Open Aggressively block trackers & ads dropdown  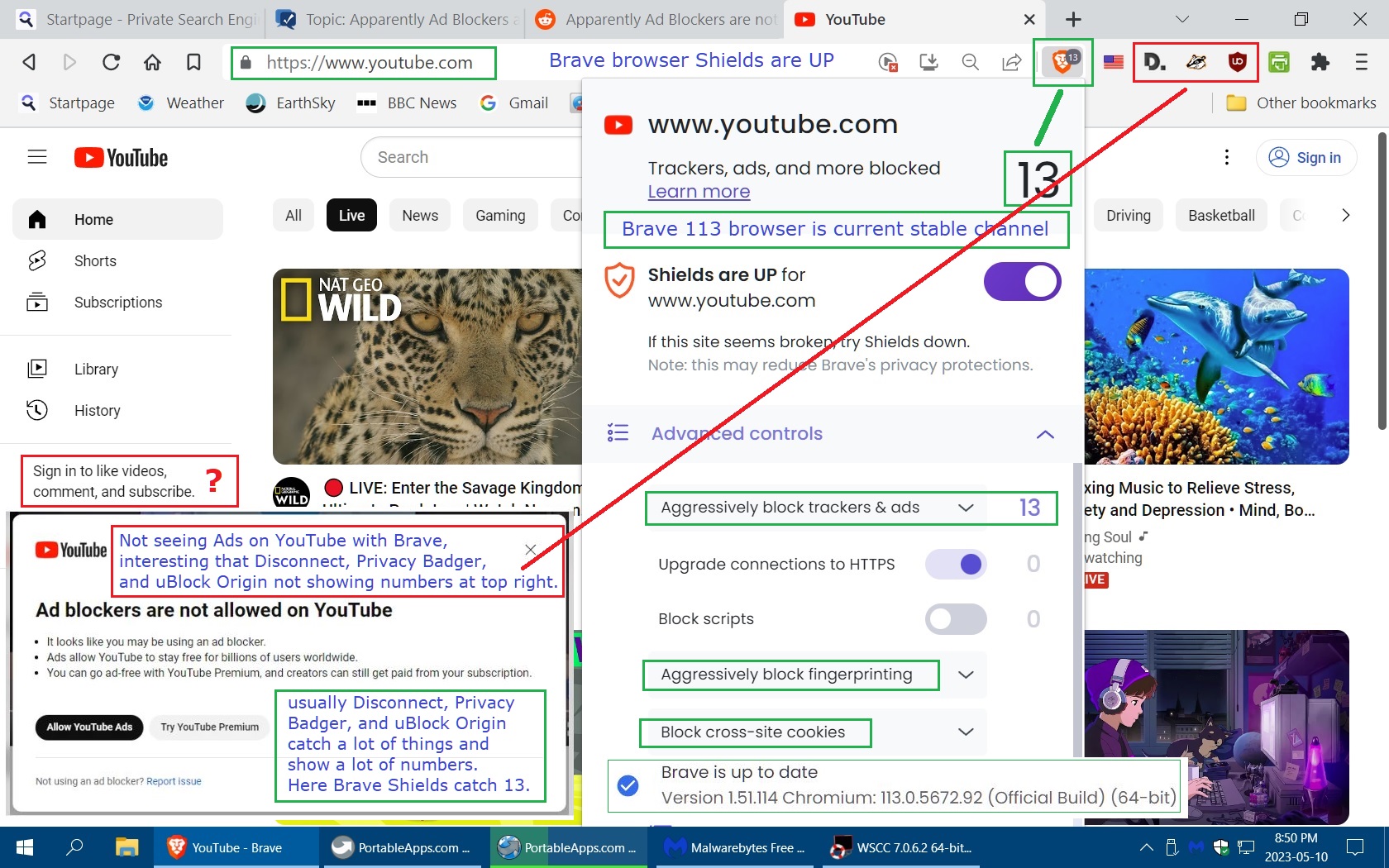click(965, 508)
